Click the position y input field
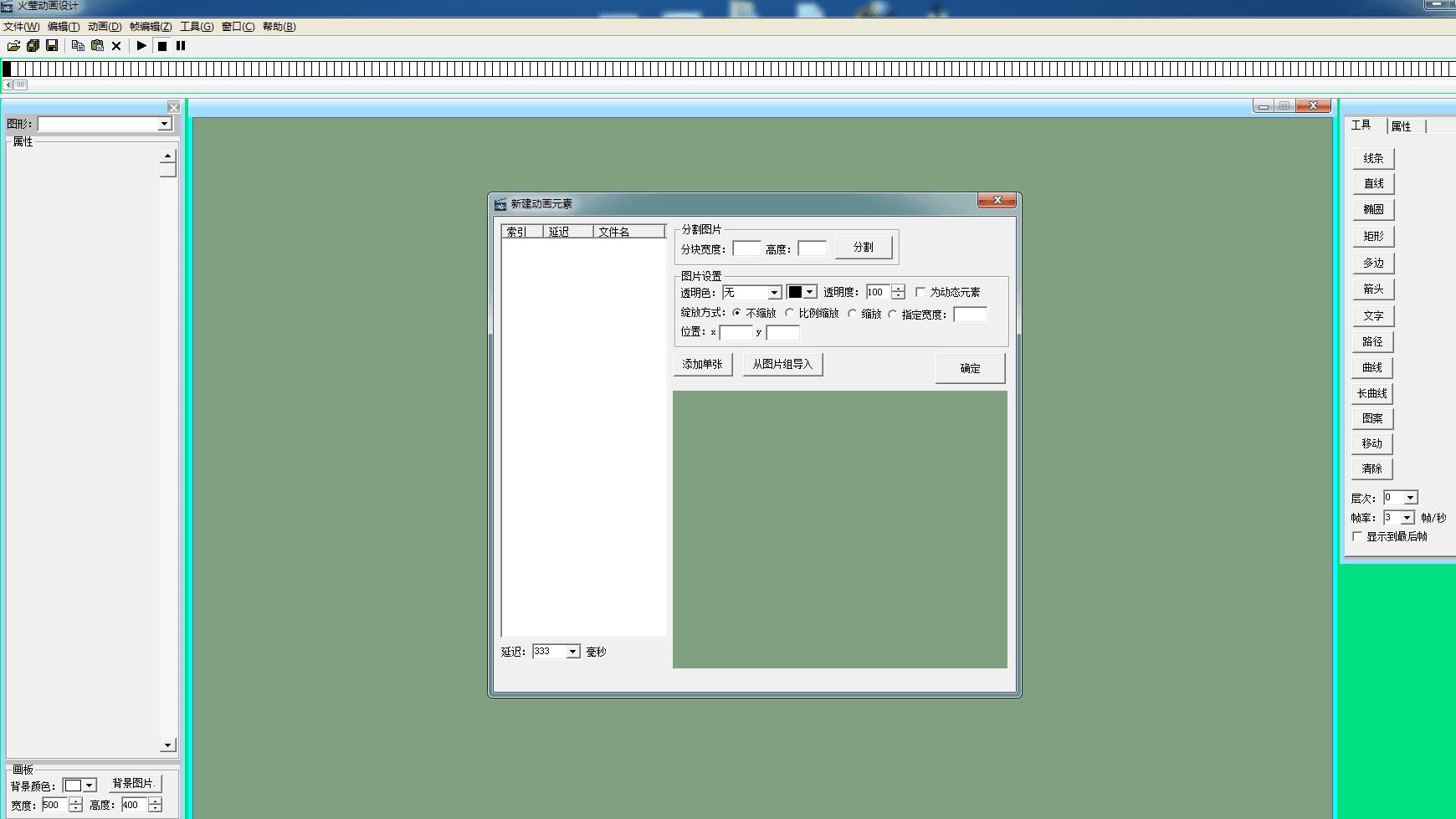The width and height of the screenshot is (1456, 819). point(782,333)
